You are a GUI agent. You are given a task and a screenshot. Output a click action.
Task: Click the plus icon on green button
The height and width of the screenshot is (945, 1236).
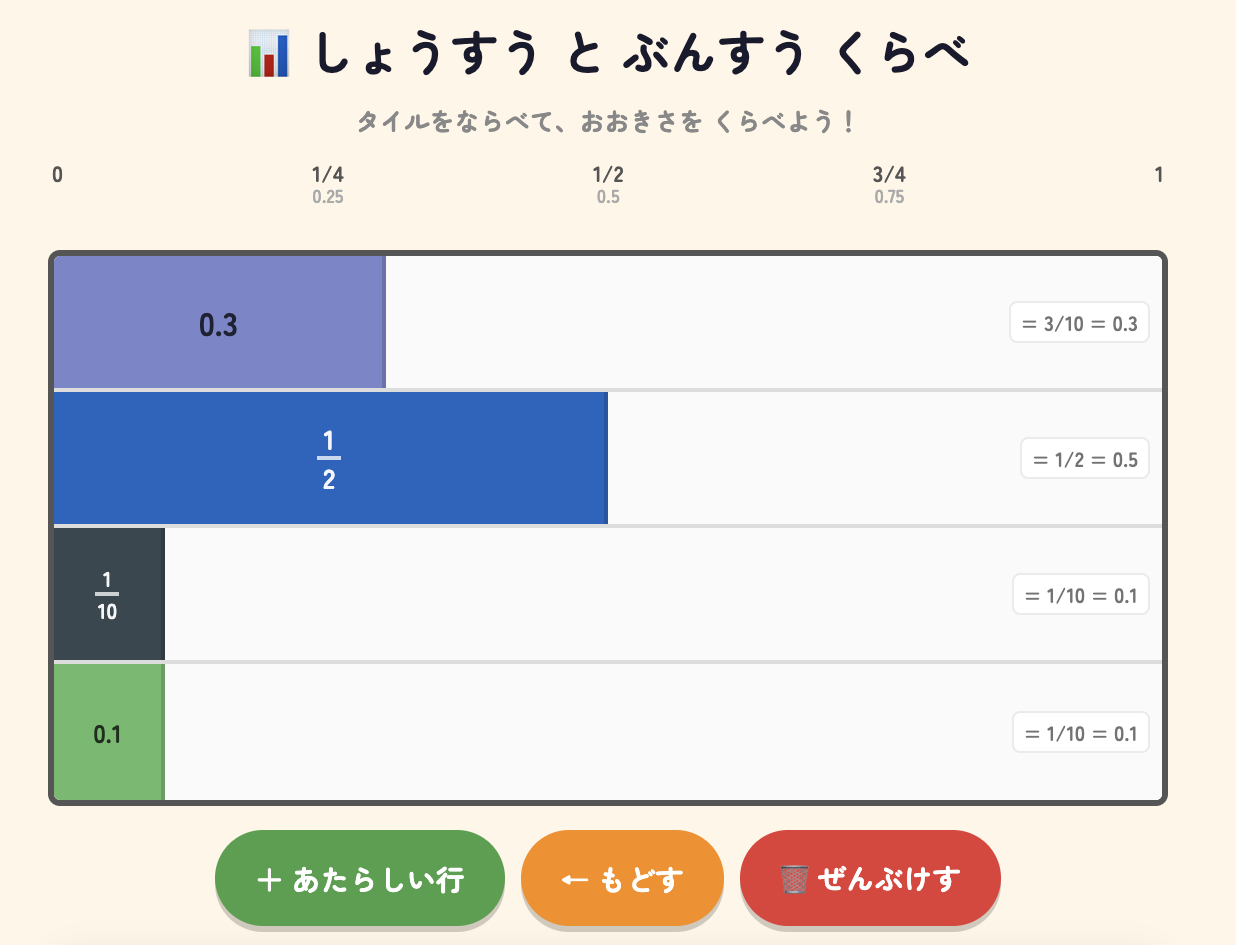(268, 880)
